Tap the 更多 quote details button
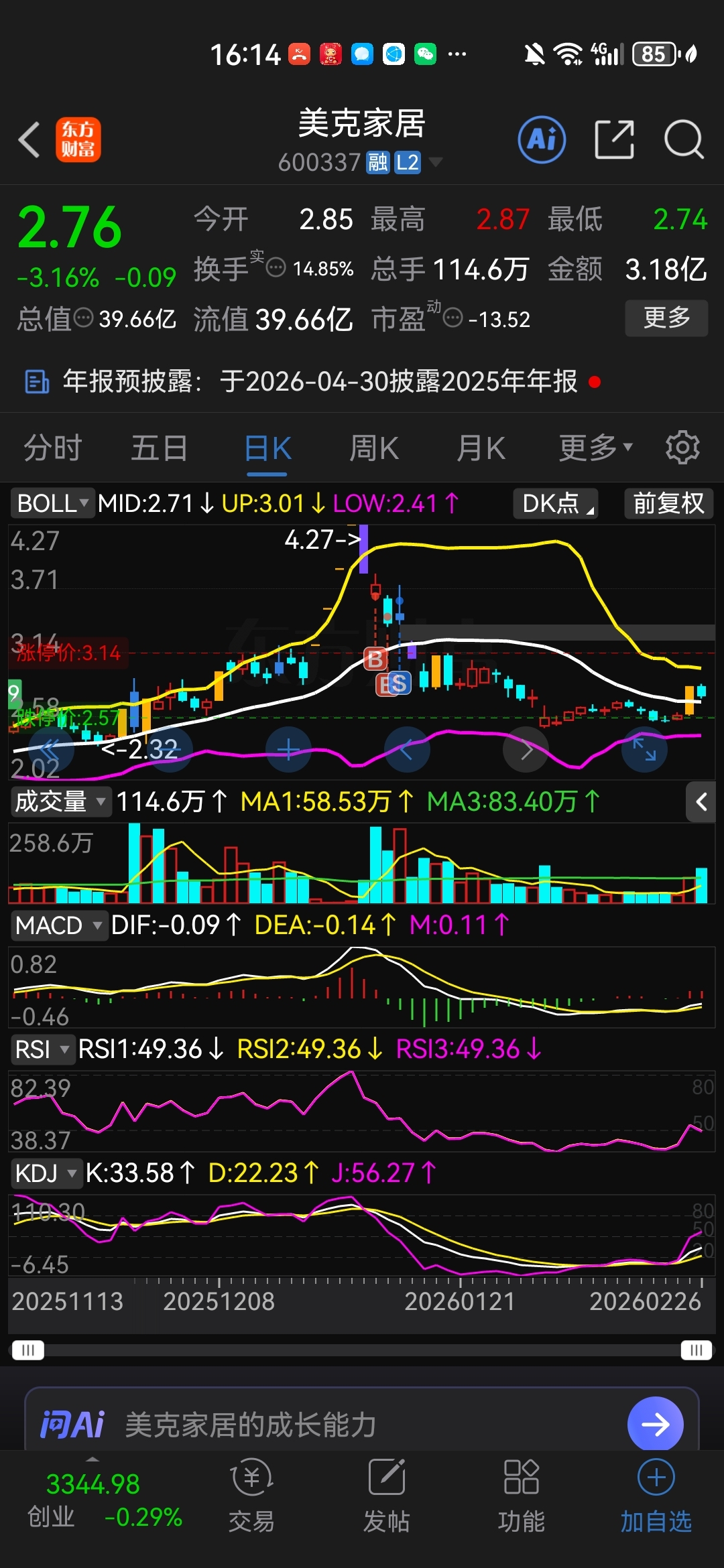This screenshot has width=724, height=1568. (666, 318)
